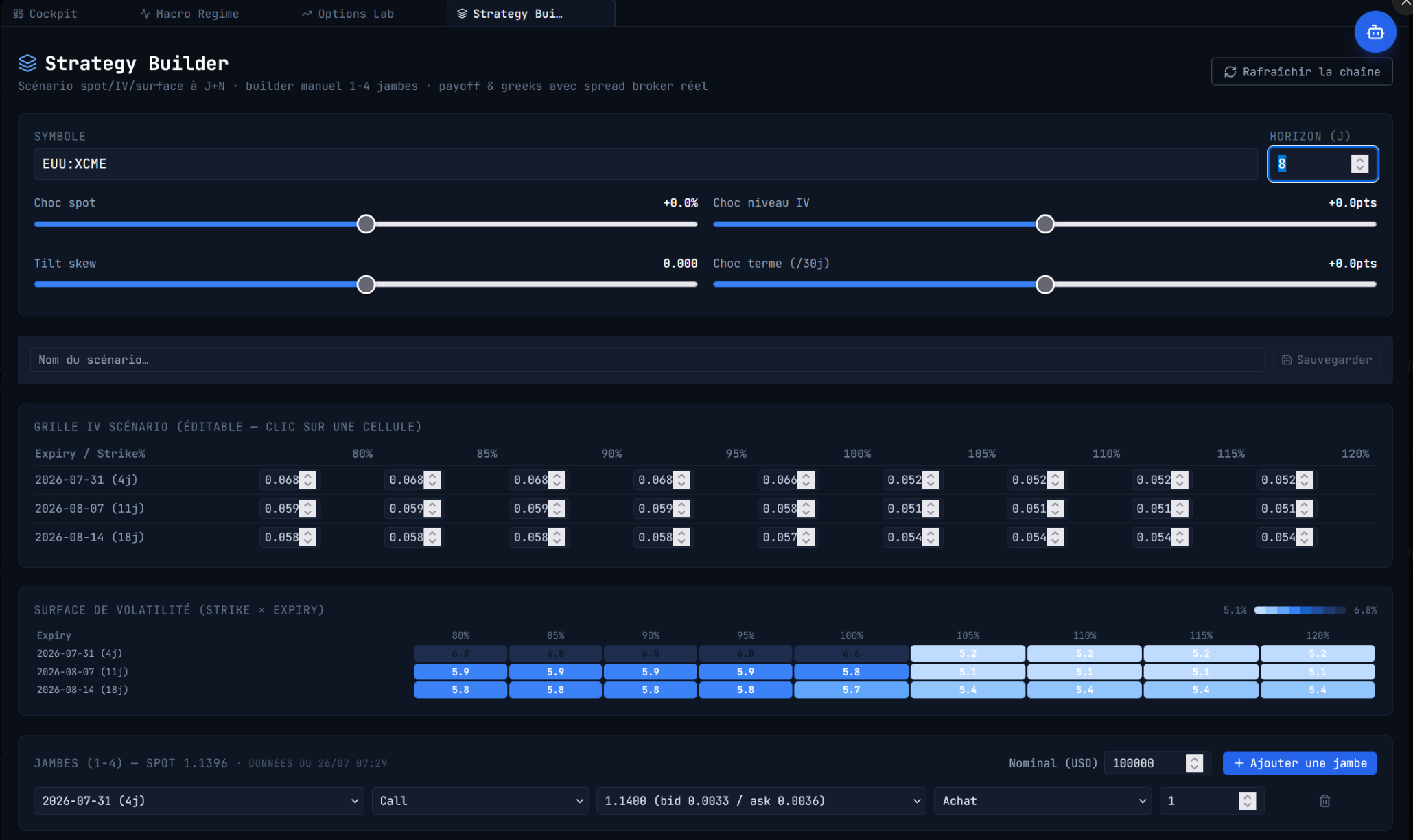Save the scenario with Sauvegarder
Image resolution: width=1413 pixels, height=840 pixels.
(1327, 360)
